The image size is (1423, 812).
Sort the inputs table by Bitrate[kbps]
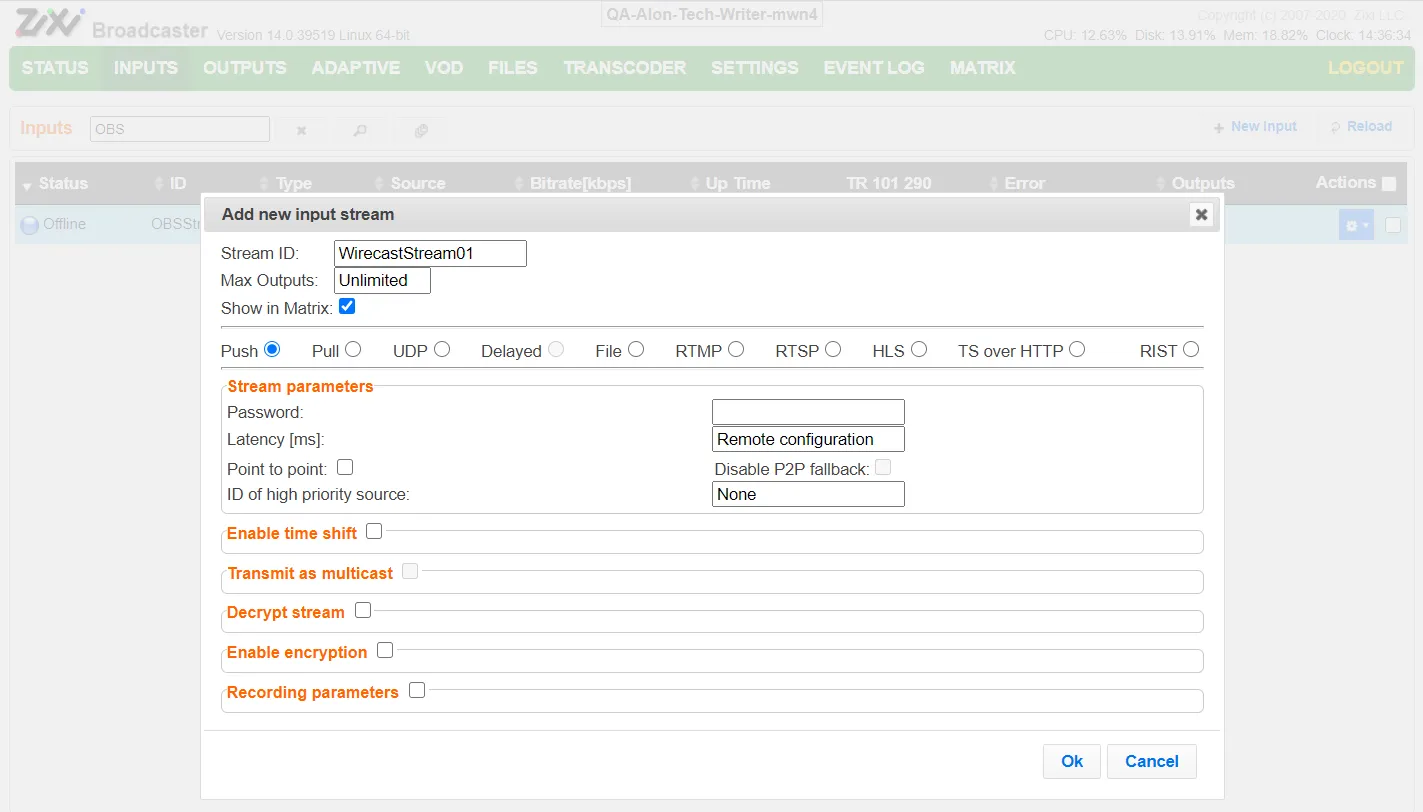point(573,184)
